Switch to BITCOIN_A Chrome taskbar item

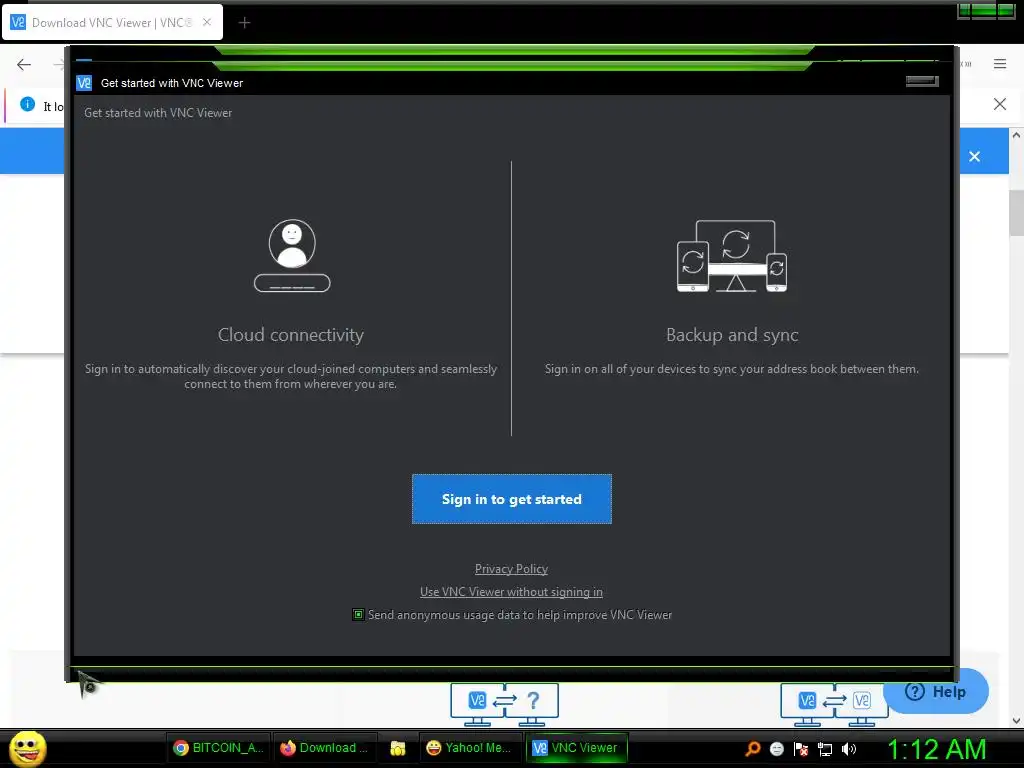click(x=218, y=748)
